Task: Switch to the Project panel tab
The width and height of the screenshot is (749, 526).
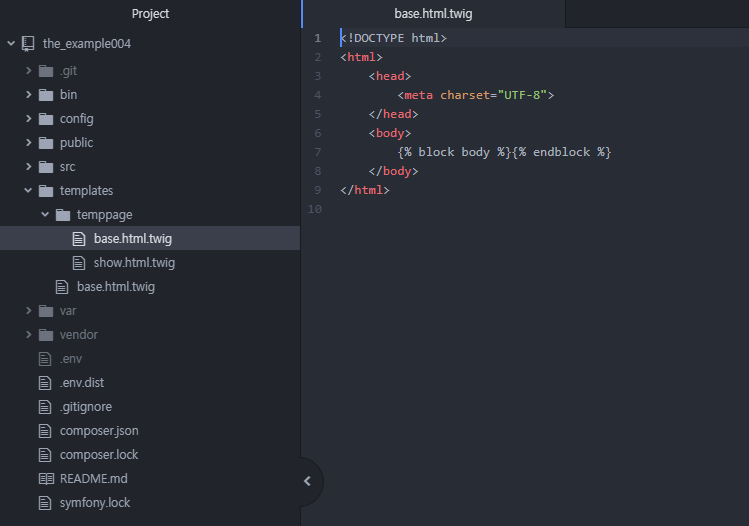Action: point(150,14)
